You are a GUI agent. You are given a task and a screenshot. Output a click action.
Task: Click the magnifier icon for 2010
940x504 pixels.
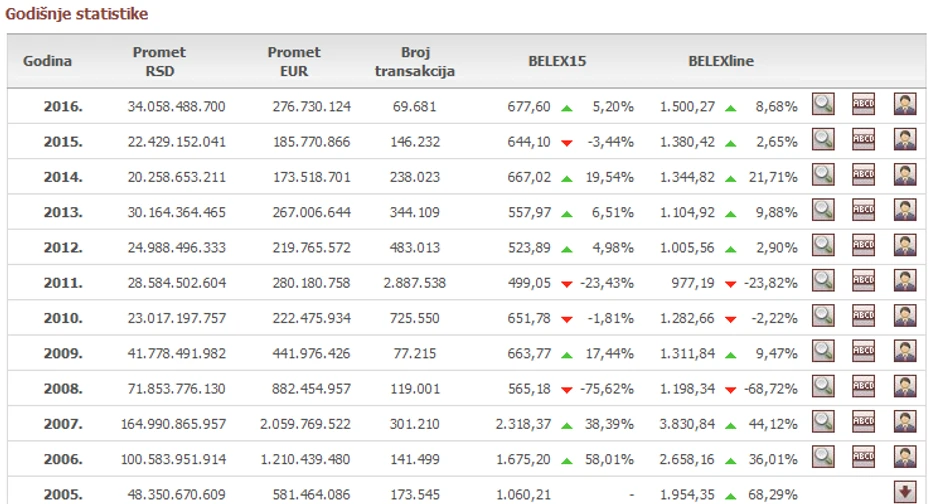point(823,317)
